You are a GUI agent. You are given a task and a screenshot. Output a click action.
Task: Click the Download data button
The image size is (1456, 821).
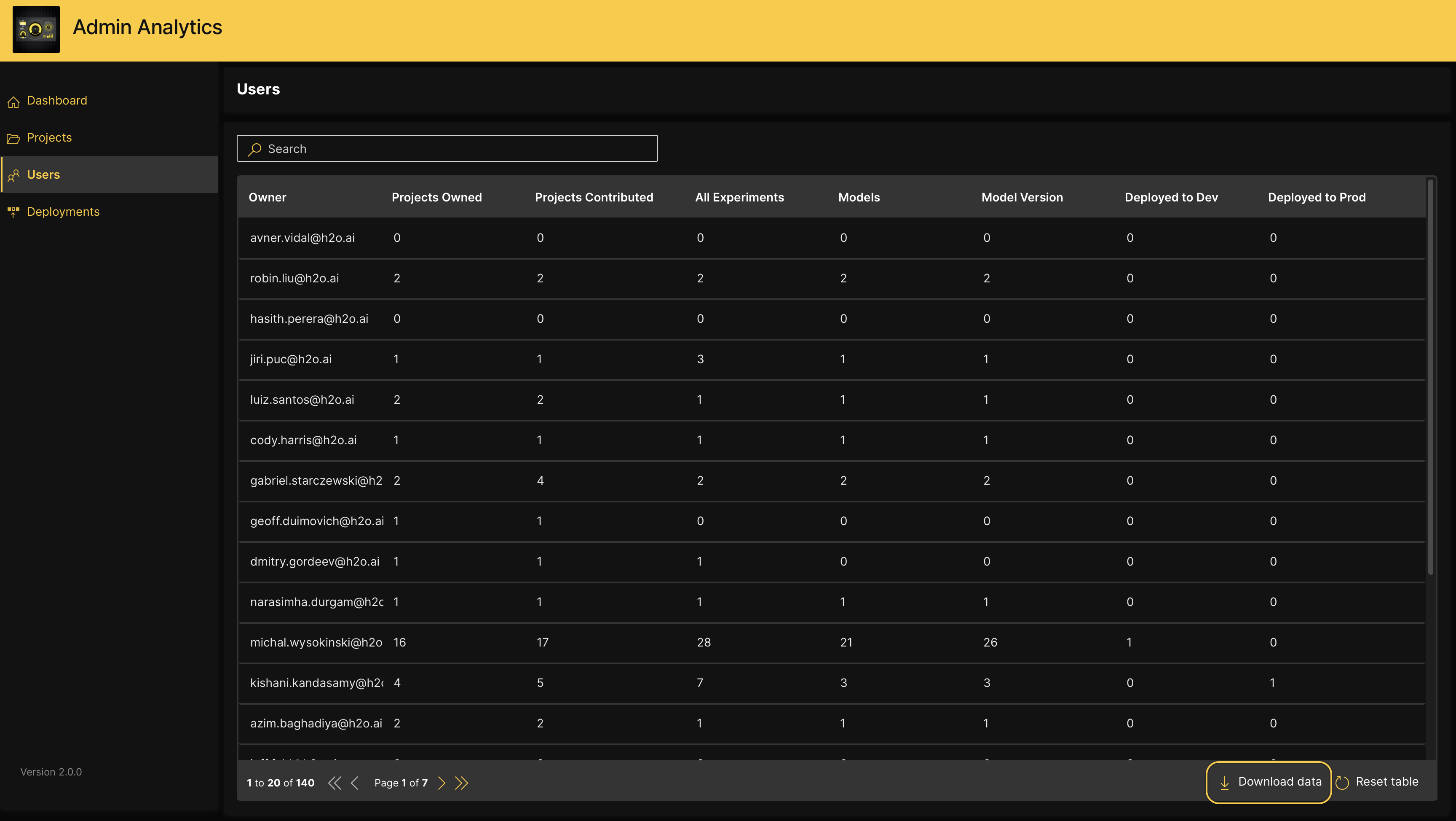tap(1269, 782)
